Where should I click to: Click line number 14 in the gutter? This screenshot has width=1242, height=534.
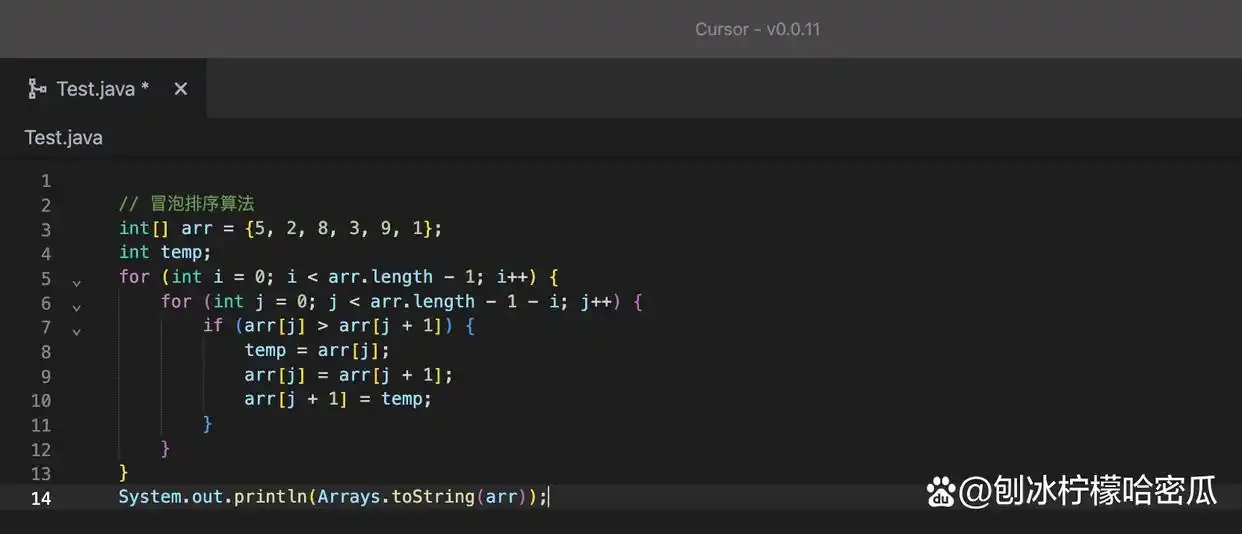(x=40, y=498)
